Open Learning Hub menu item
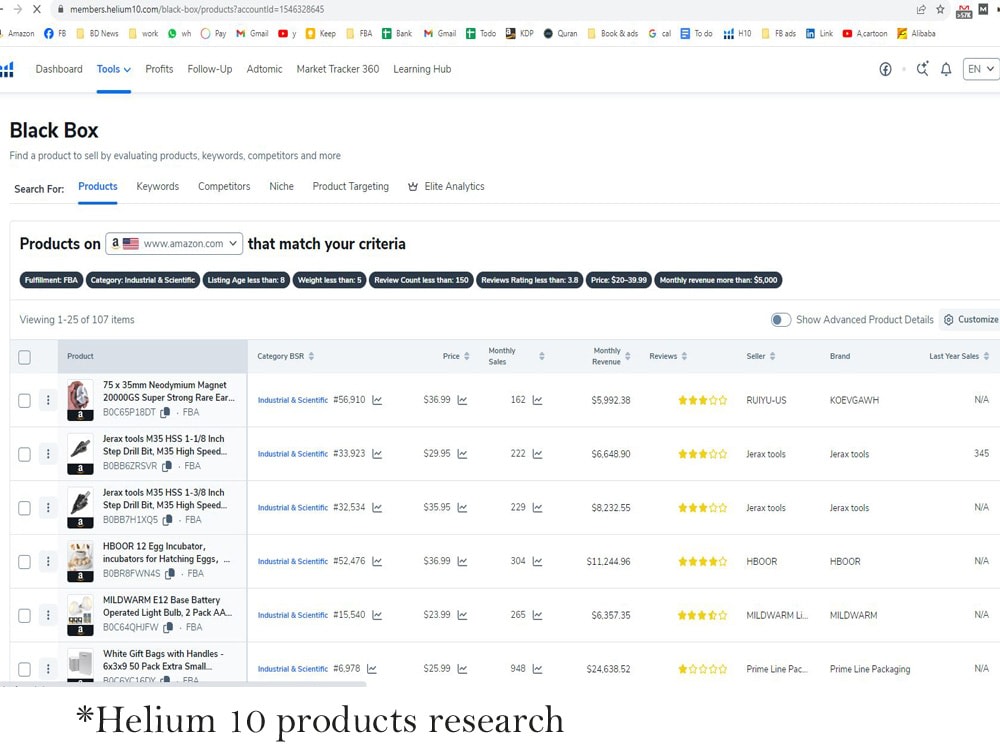The image size is (1000, 750). point(422,69)
